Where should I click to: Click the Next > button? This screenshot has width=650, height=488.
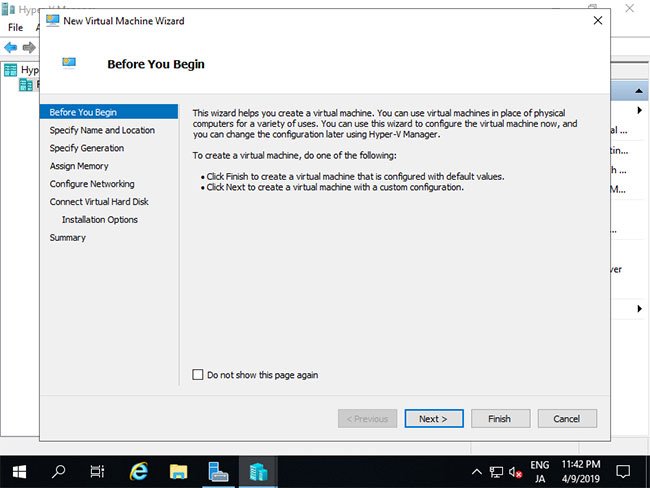pyautogui.click(x=434, y=419)
